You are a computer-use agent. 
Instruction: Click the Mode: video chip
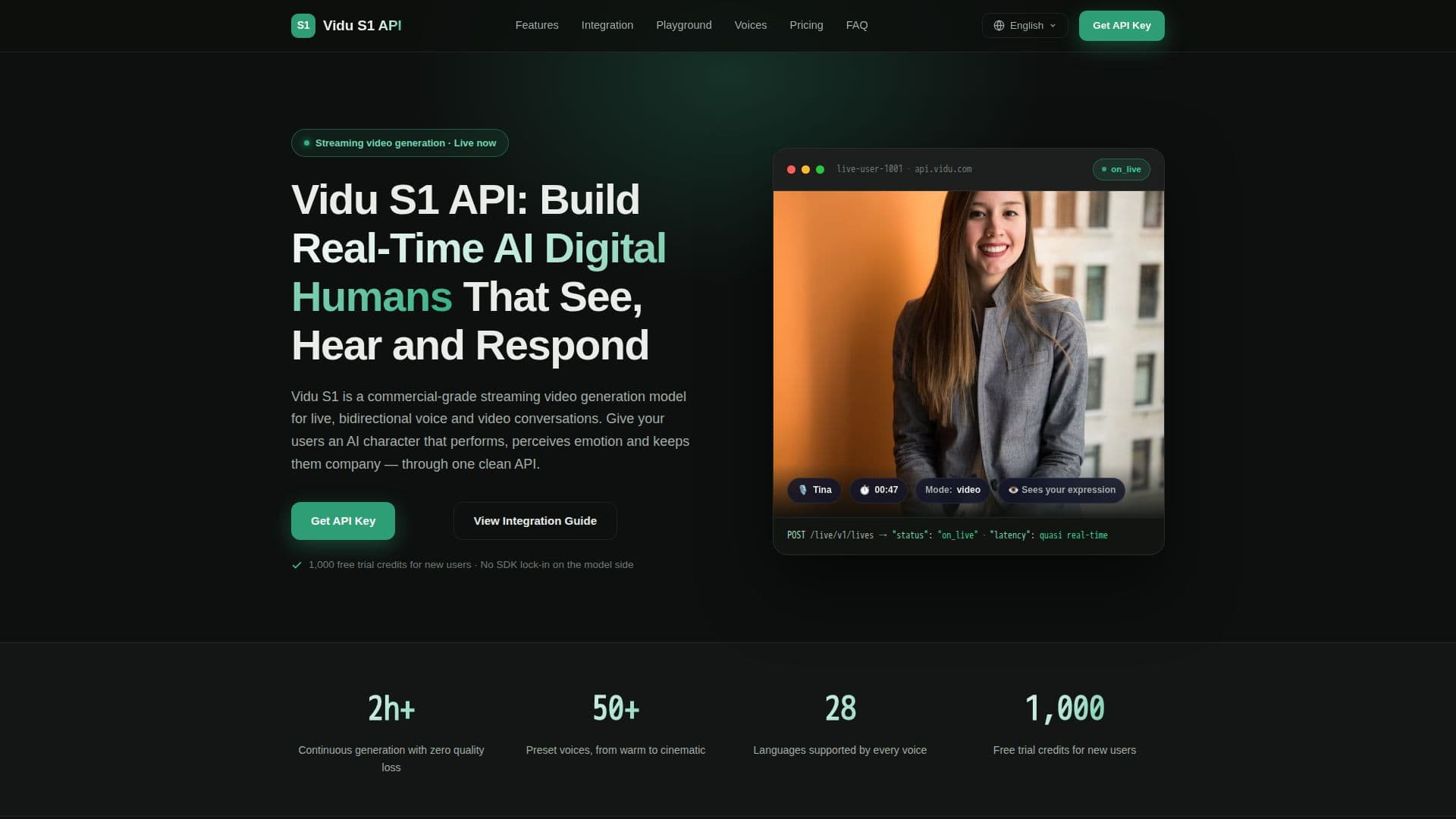point(952,490)
